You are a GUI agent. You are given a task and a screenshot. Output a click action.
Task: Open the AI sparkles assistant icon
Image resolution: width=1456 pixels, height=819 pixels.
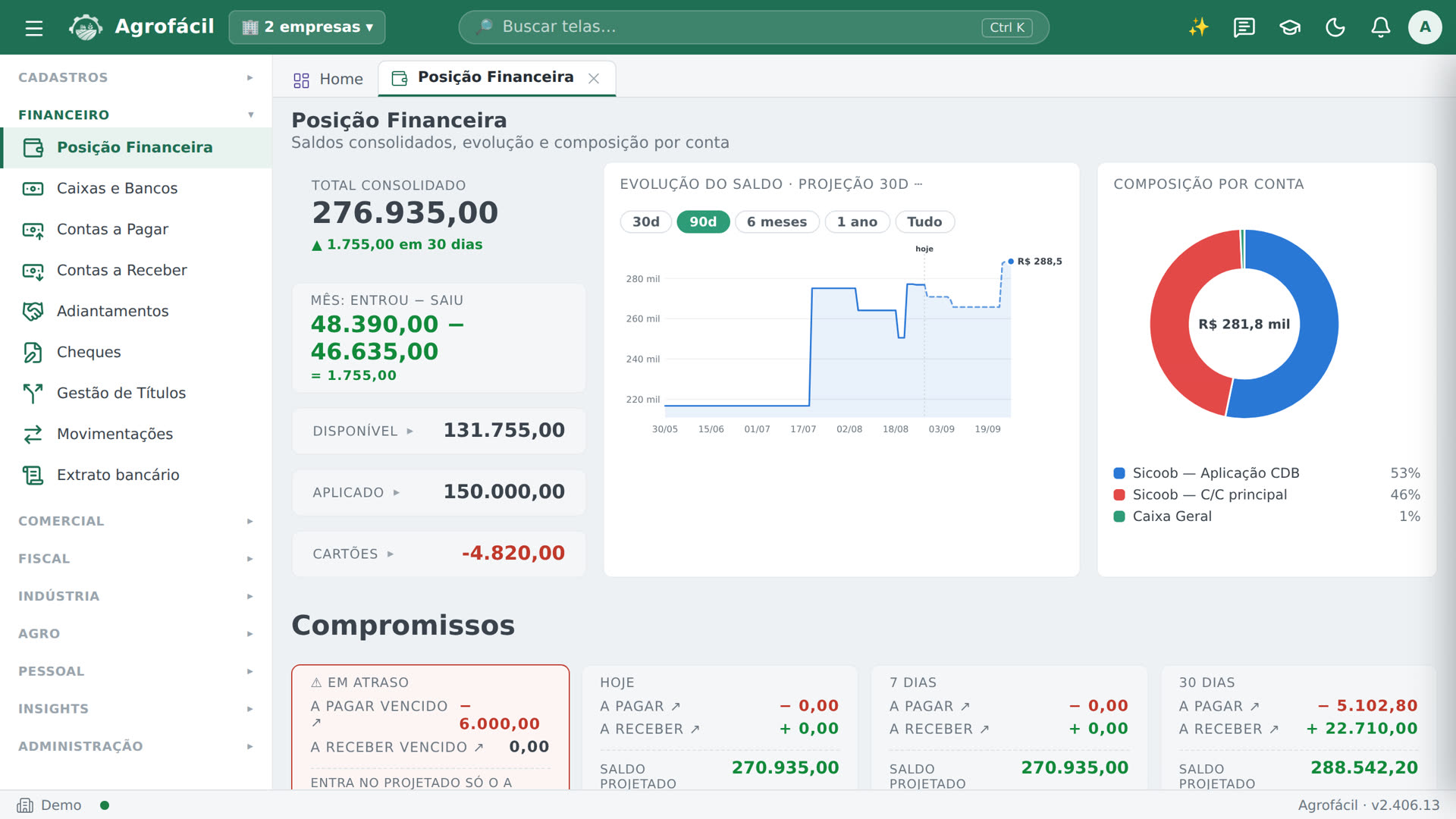point(1198,27)
